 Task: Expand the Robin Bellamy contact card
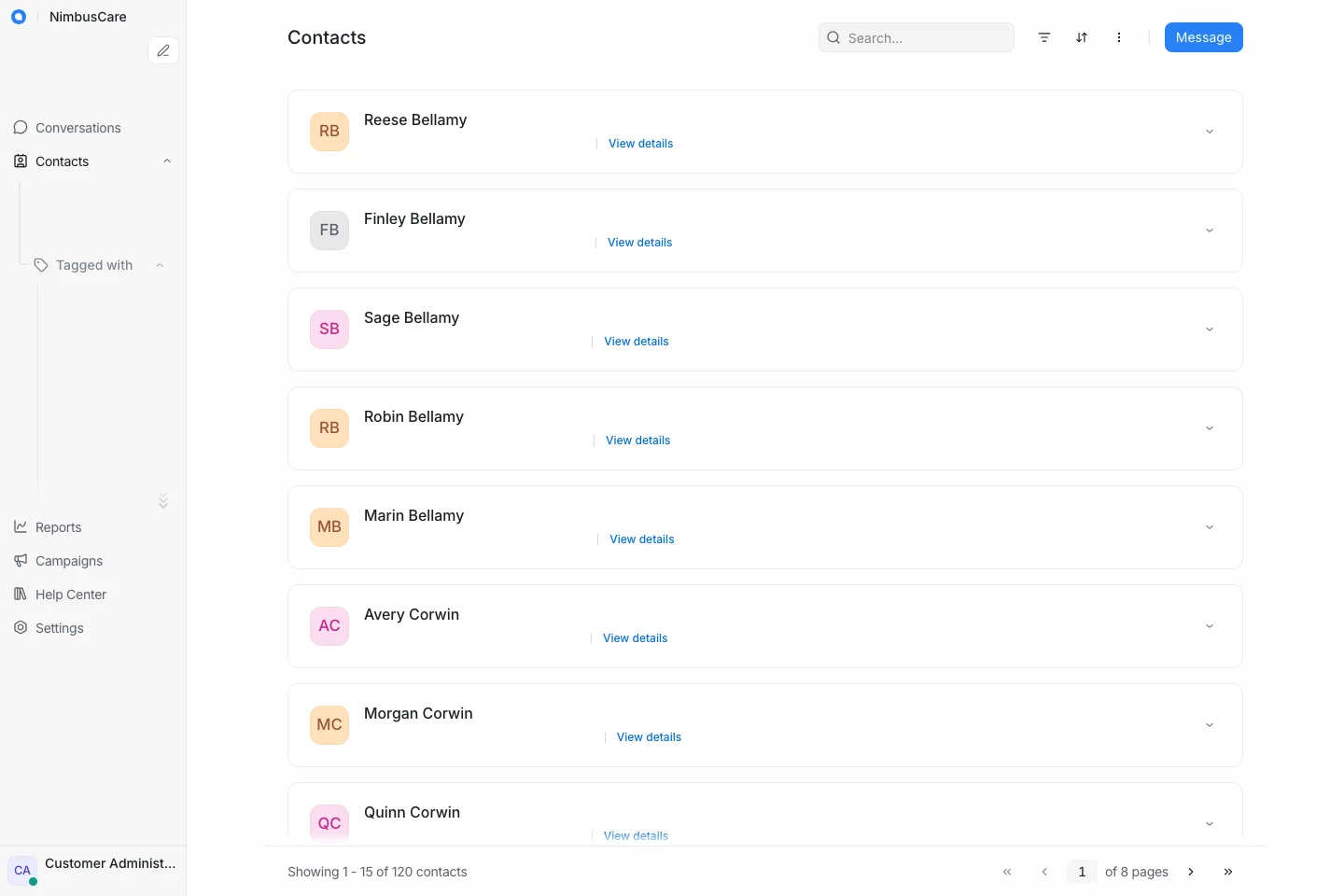pyautogui.click(x=1210, y=428)
